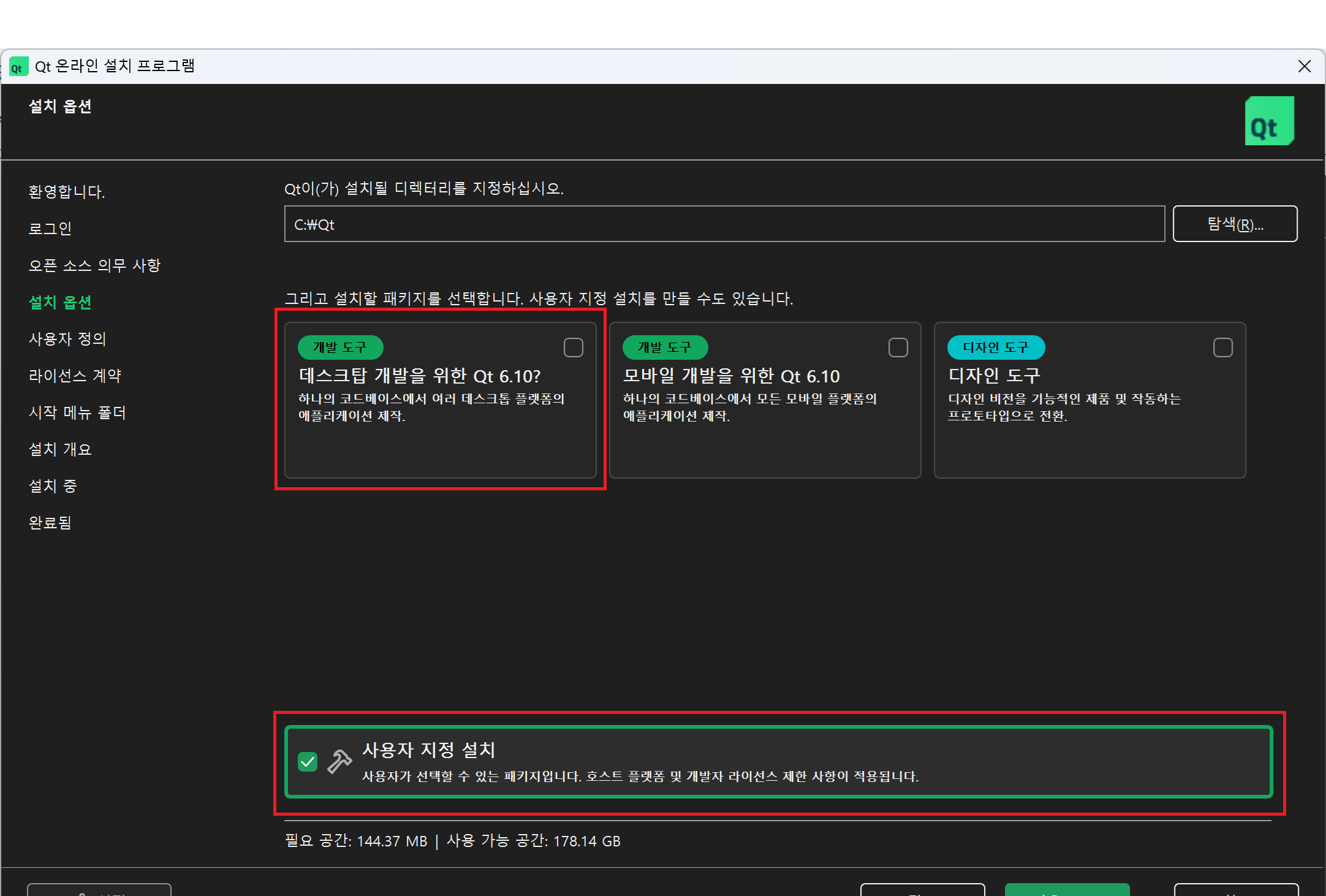Image resolution: width=1326 pixels, height=896 pixels.
Task: Open the 라이선스 계약 step
Action: tap(74, 376)
